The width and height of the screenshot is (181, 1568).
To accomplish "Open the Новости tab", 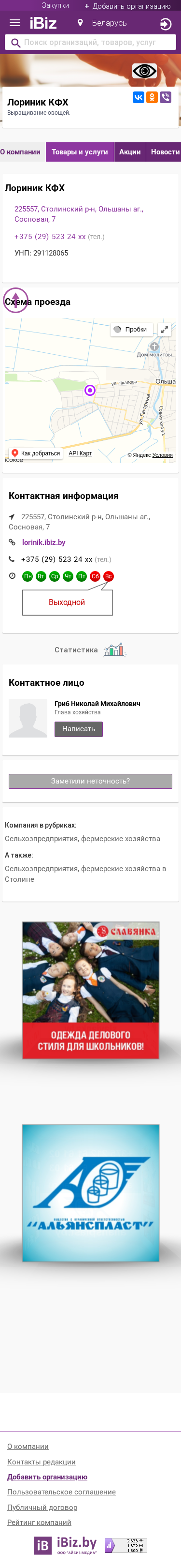I will click(164, 152).
